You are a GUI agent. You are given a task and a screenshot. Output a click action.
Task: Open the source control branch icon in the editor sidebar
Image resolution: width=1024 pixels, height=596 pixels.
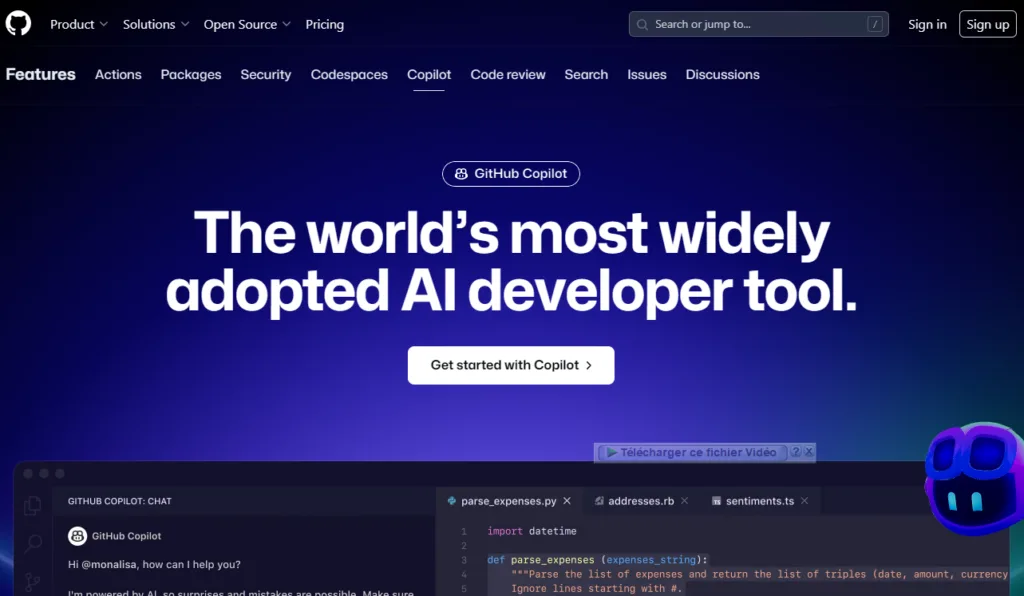[x=33, y=581]
